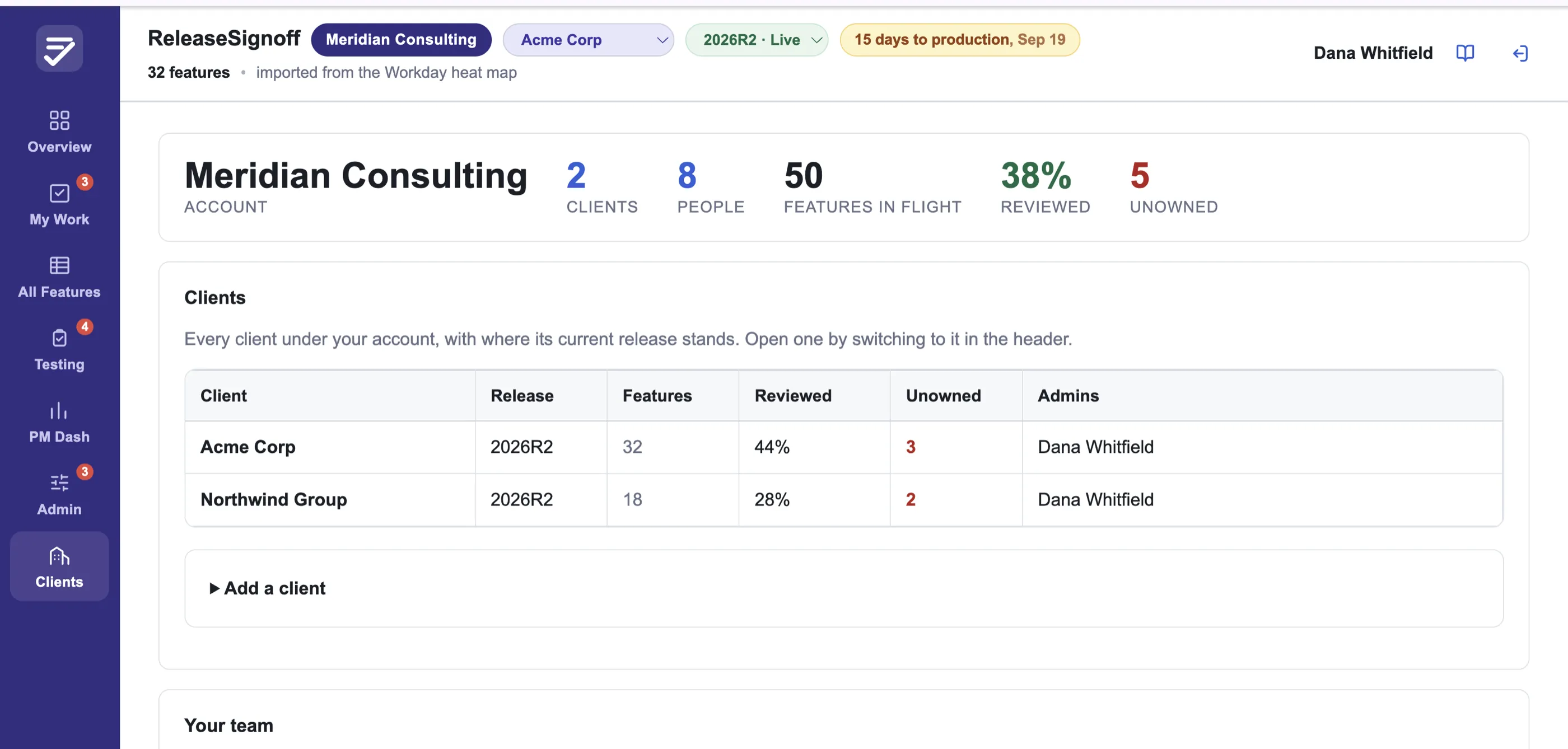Click the 18 features cell for Northwind Group
The height and width of the screenshot is (749, 1568).
(632, 499)
